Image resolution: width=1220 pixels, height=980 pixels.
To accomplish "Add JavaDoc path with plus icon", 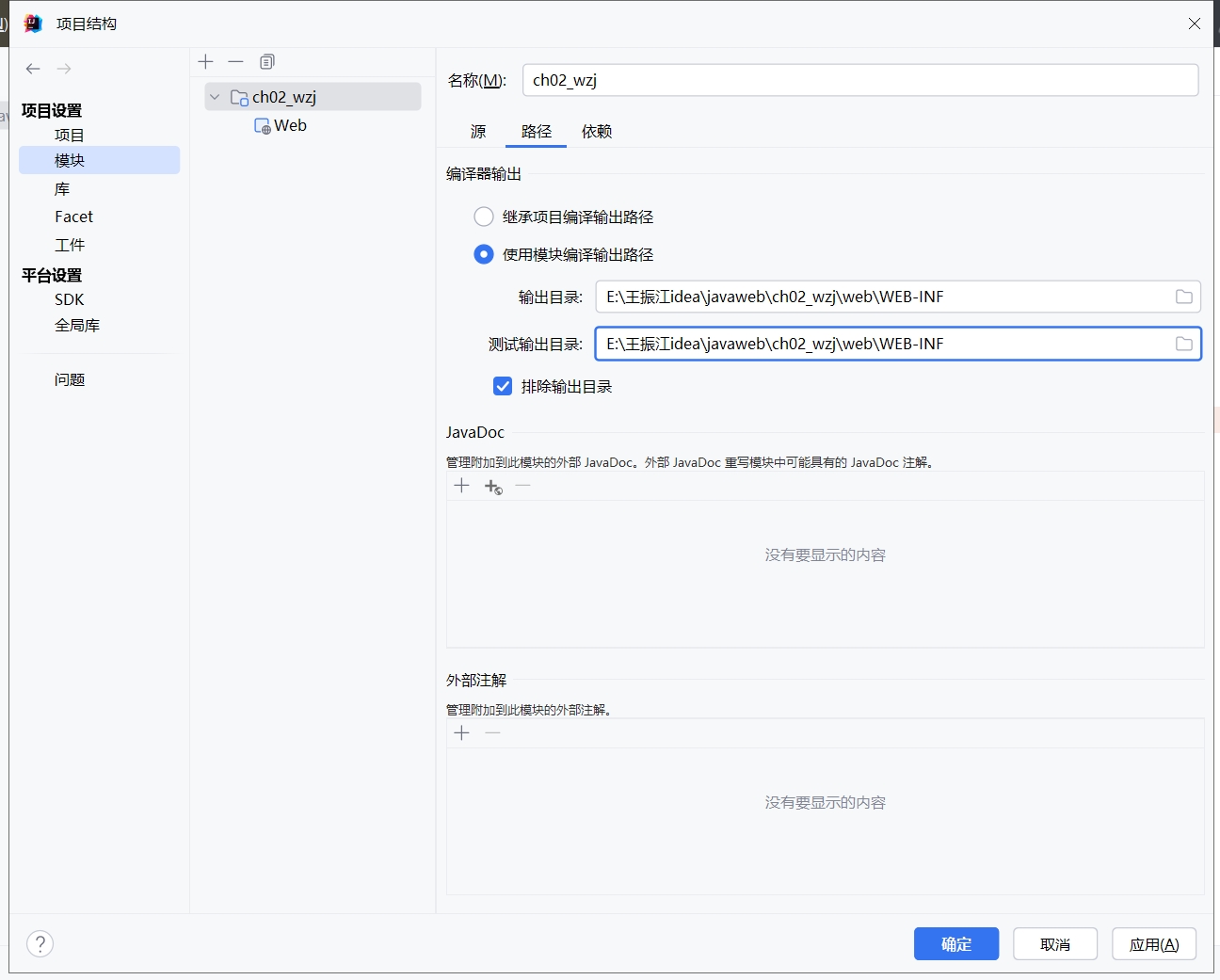I will 461,486.
